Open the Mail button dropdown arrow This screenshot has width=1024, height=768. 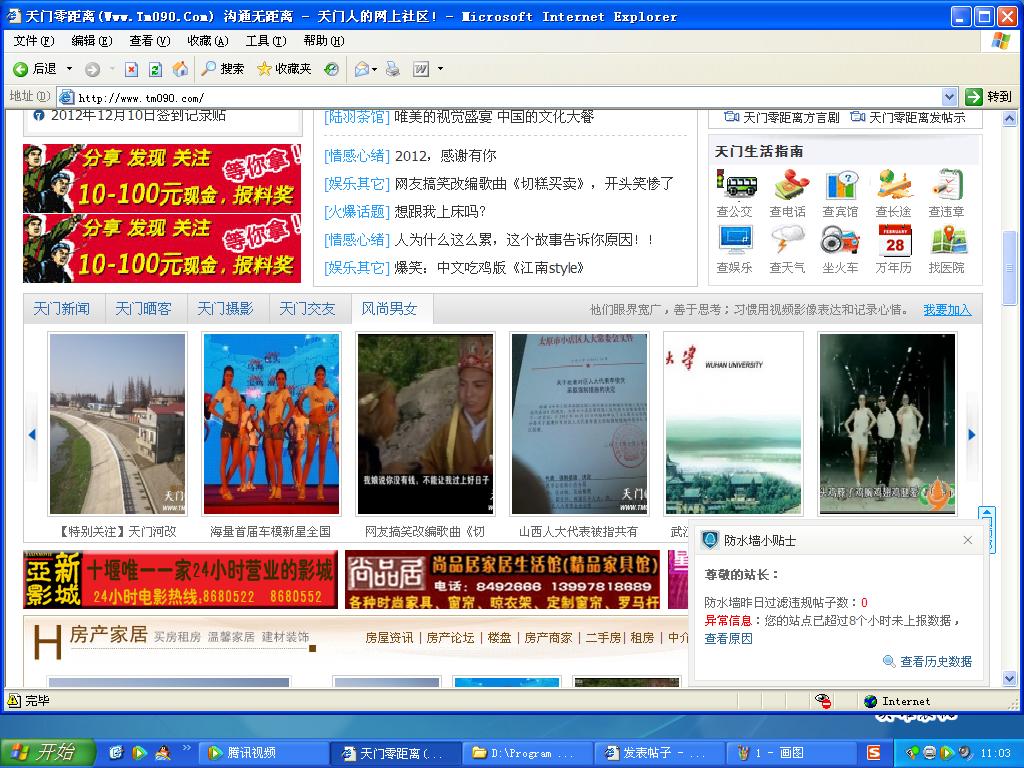tap(374, 69)
